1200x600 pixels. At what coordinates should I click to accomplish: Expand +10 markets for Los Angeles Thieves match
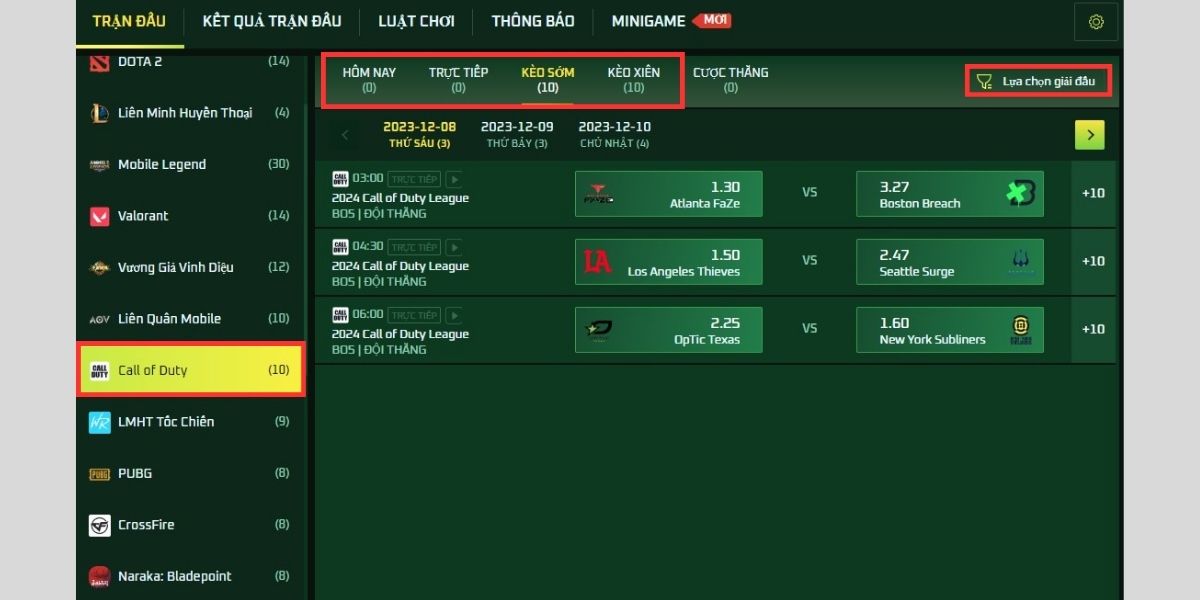point(1093,261)
